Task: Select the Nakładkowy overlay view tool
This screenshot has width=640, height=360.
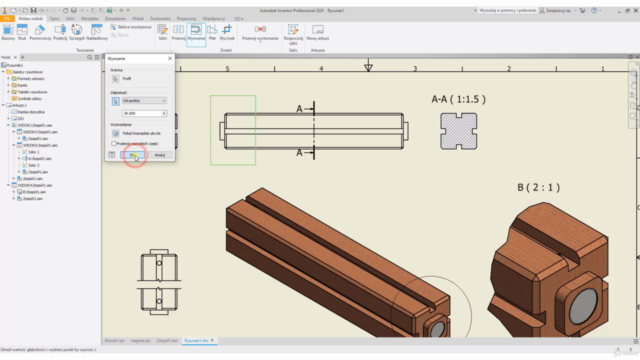Action: pyautogui.click(x=97, y=32)
